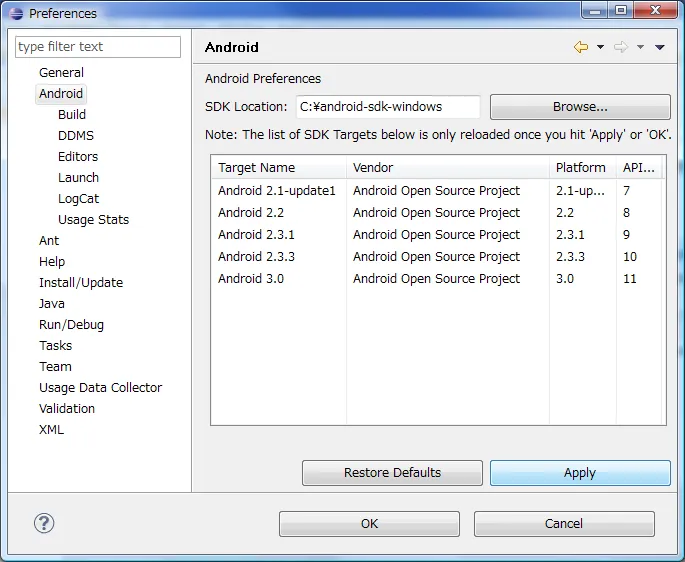Select the Android 2.3.1 target row

(x=438, y=234)
